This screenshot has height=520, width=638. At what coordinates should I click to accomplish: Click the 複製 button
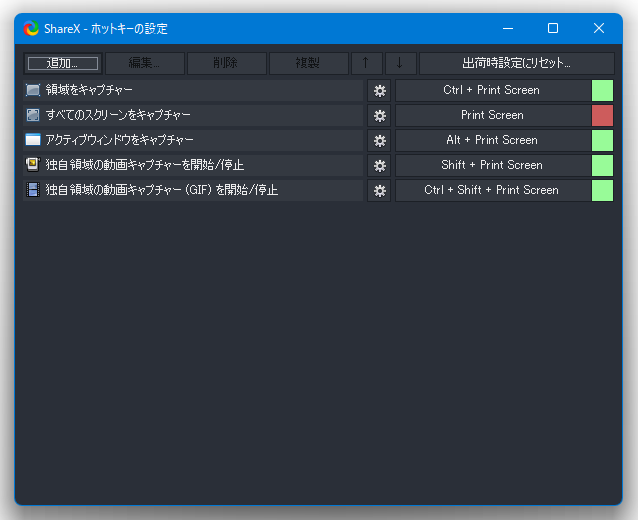[308, 63]
